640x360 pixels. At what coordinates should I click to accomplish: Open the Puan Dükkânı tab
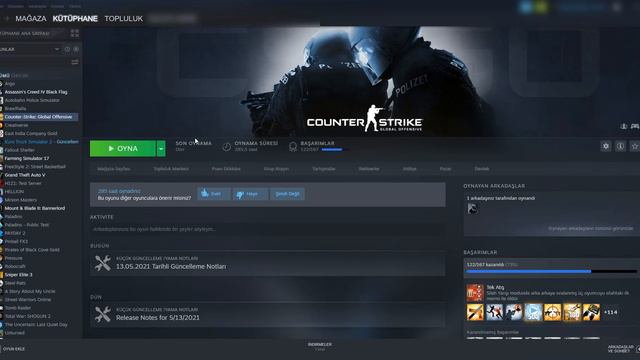(226, 169)
